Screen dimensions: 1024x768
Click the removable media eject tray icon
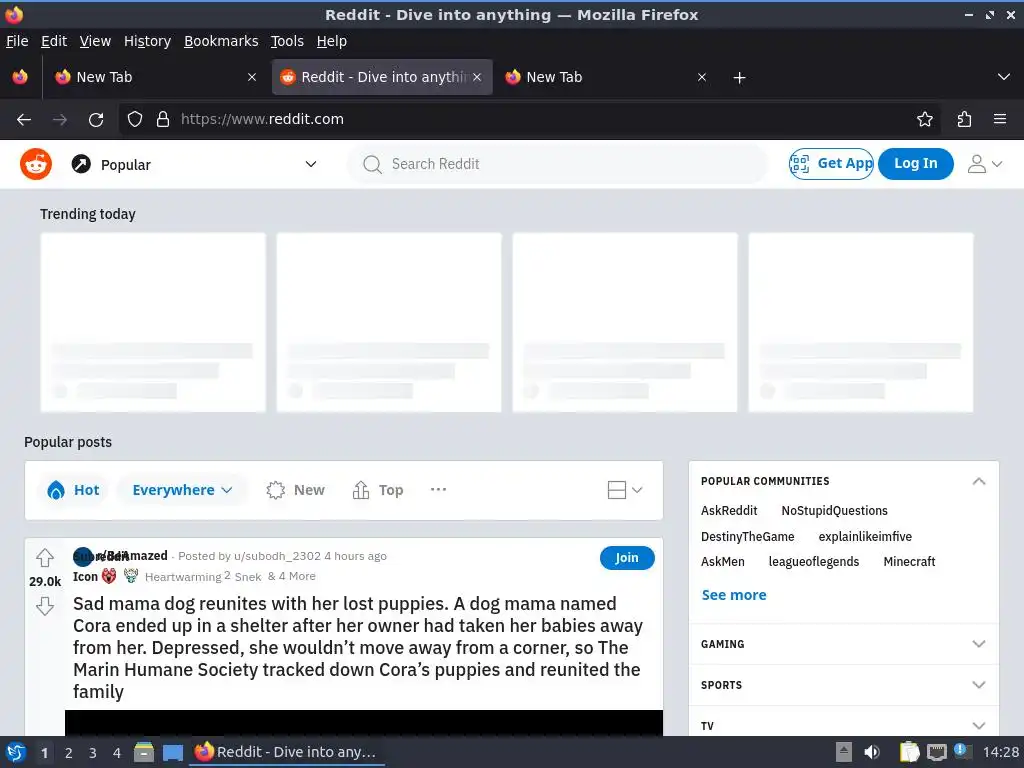pyautogui.click(x=844, y=752)
